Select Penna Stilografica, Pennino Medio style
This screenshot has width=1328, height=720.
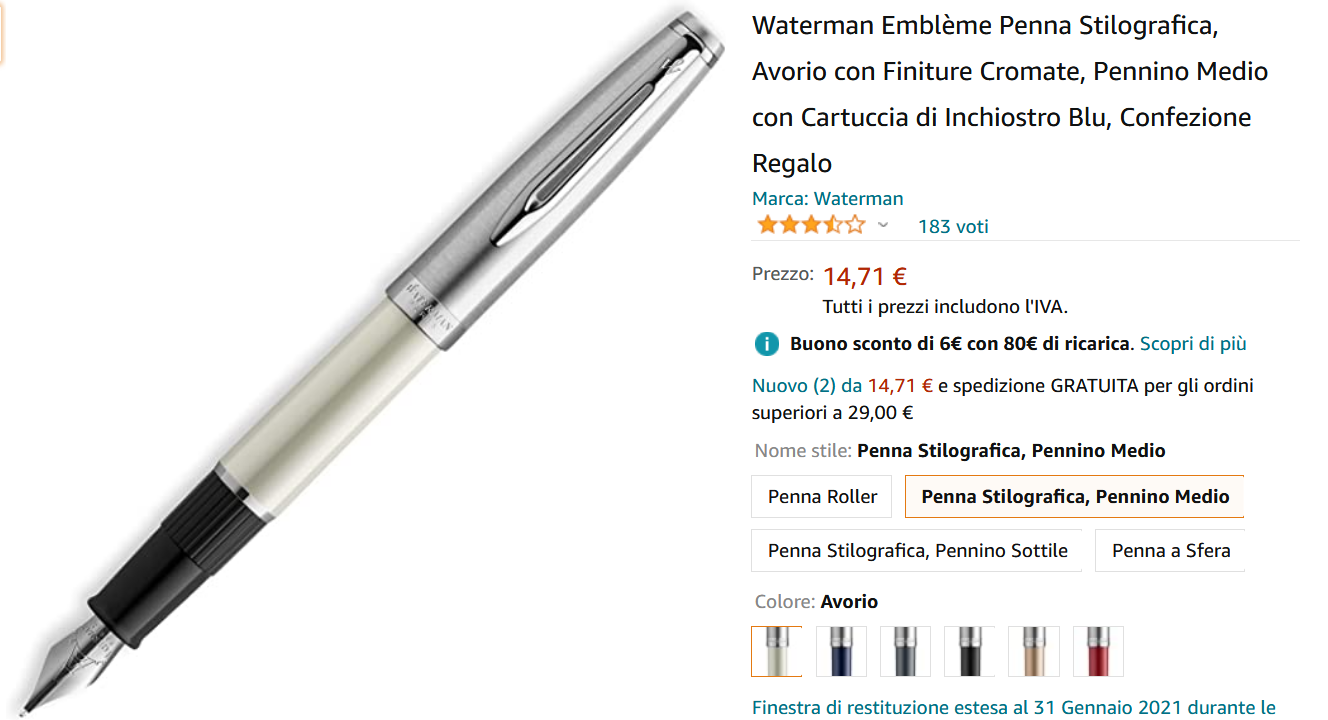pyautogui.click(x=1075, y=496)
